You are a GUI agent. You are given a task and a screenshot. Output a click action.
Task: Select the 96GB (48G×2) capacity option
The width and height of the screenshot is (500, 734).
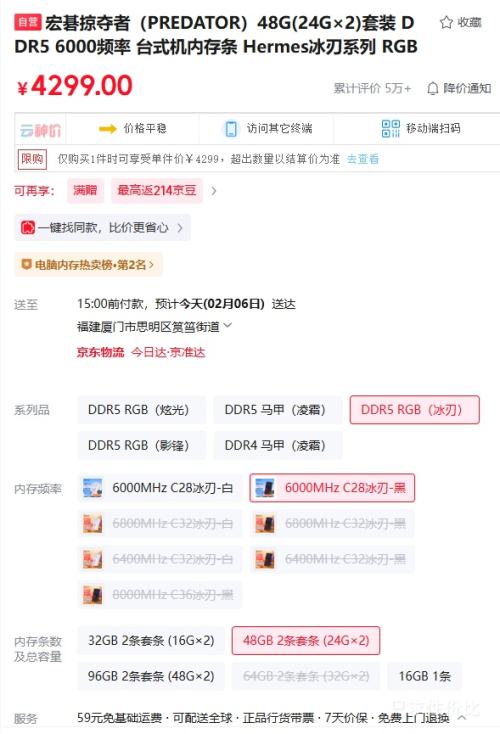pos(151,676)
